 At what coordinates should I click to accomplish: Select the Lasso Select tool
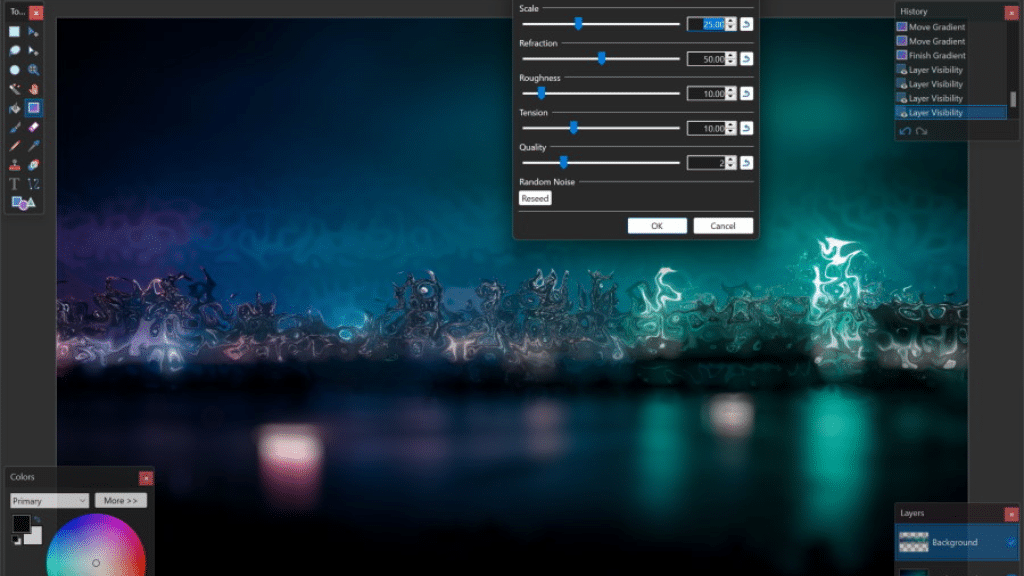(x=14, y=50)
